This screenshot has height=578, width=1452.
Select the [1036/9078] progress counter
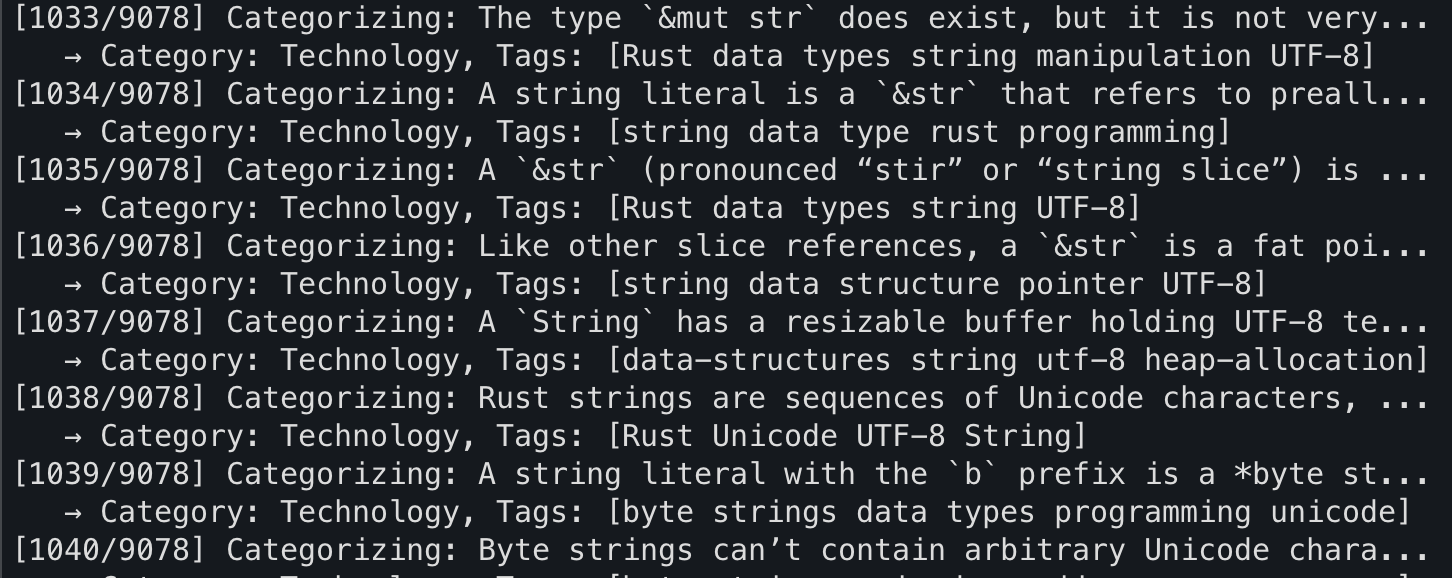click(109, 246)
